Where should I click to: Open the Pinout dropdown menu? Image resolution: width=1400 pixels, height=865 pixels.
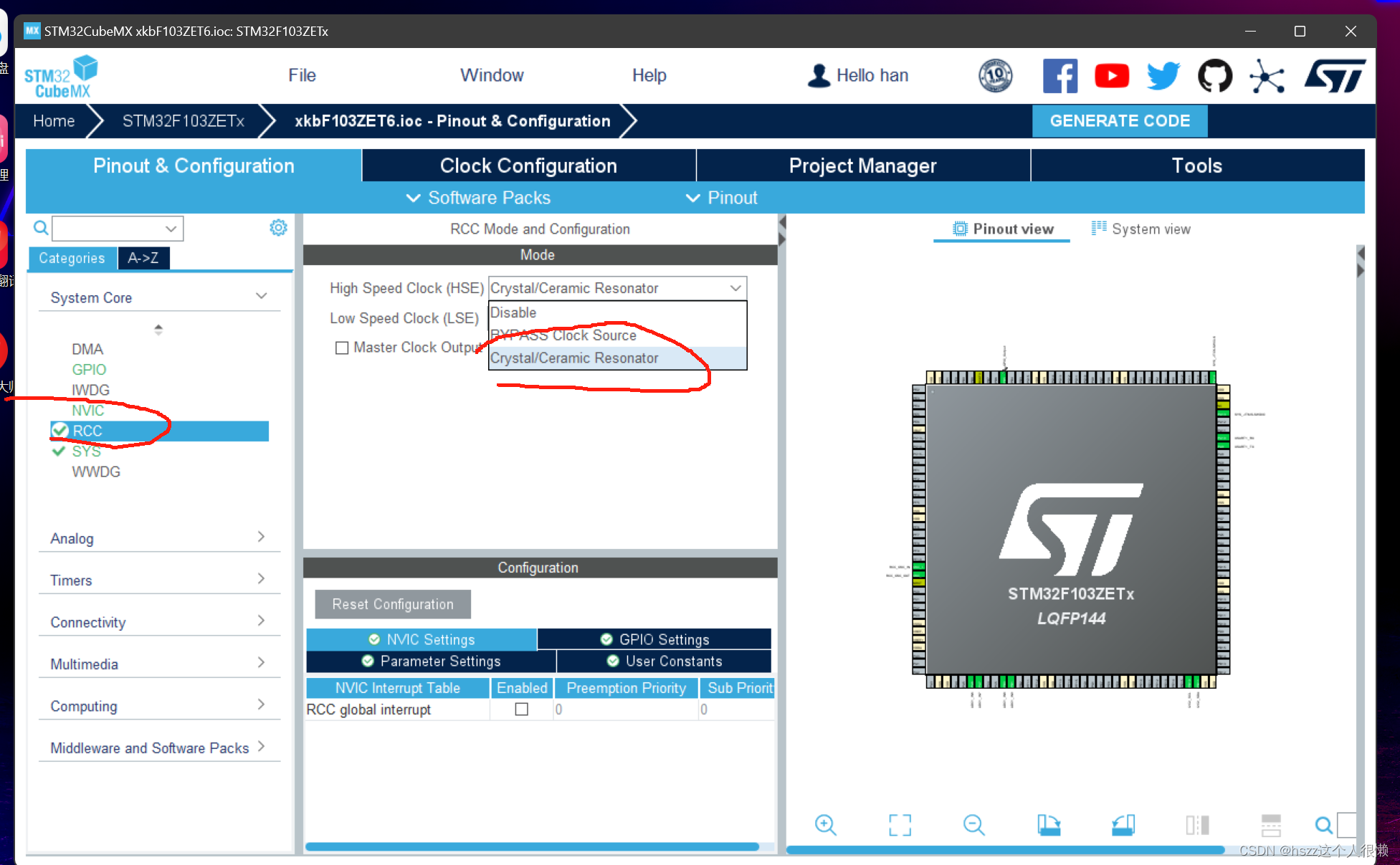[722, 198]
